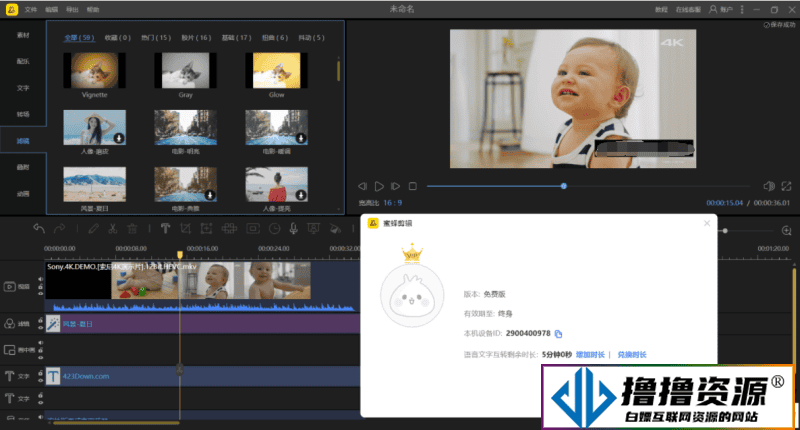
Task: Lock the filter track
Action: point(40,320)
